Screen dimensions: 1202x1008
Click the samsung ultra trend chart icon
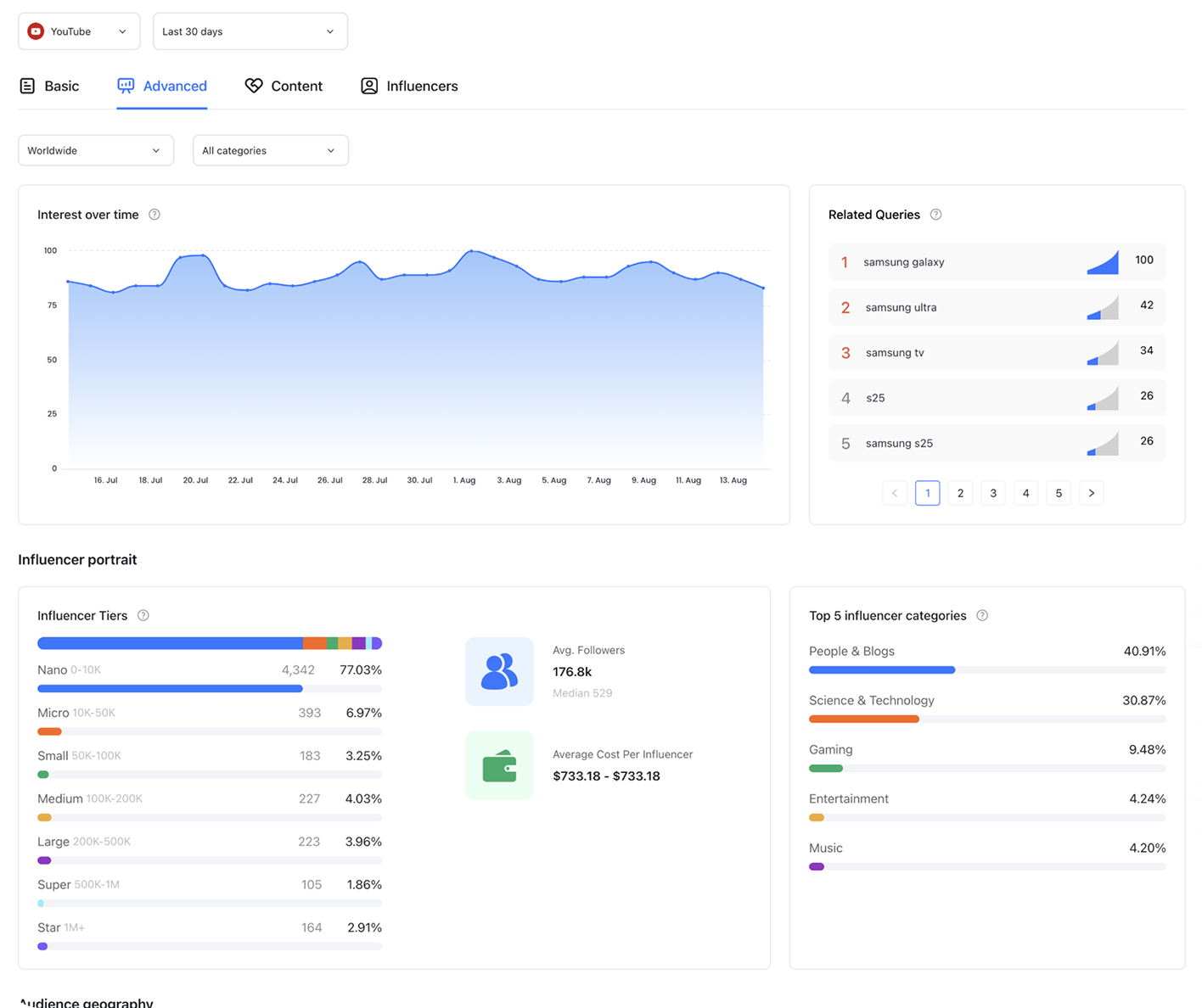click(x=1103, y=307)
